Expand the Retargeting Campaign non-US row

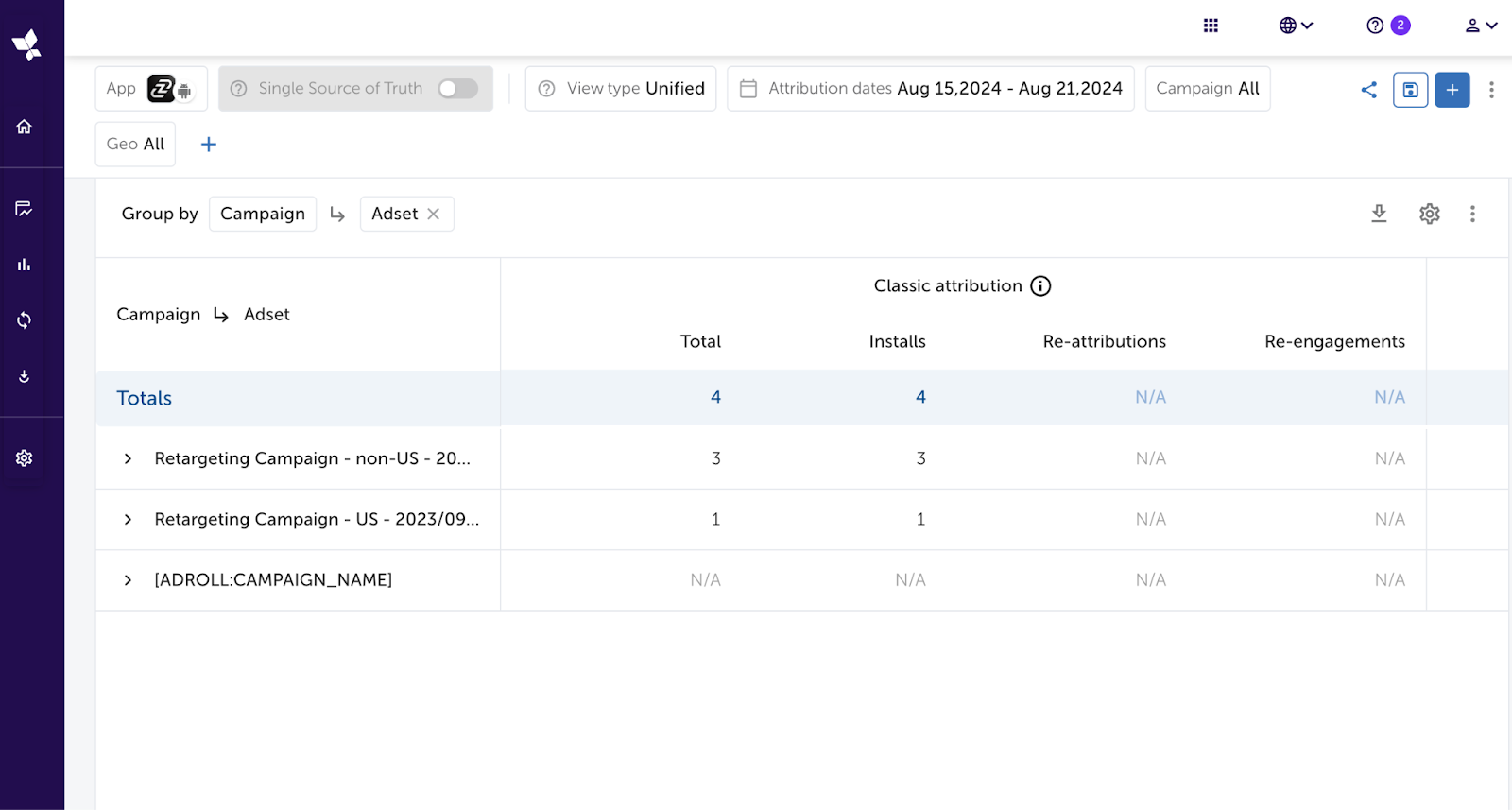click(129, 458)
